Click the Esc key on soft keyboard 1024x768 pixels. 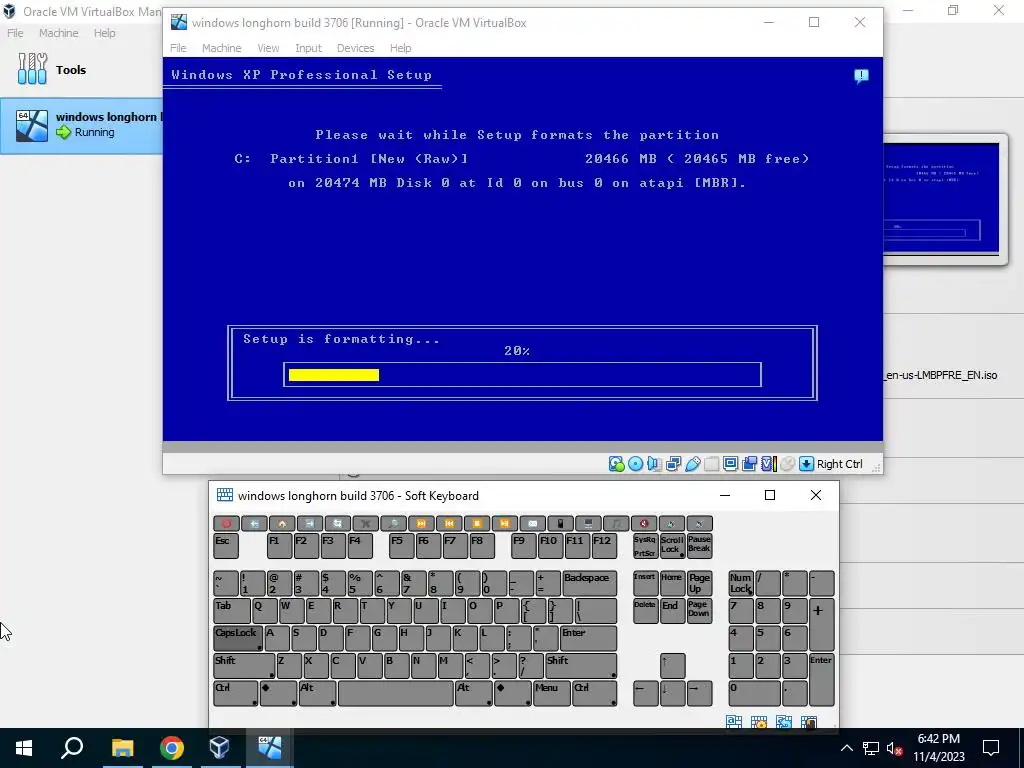tap(226, 546)
